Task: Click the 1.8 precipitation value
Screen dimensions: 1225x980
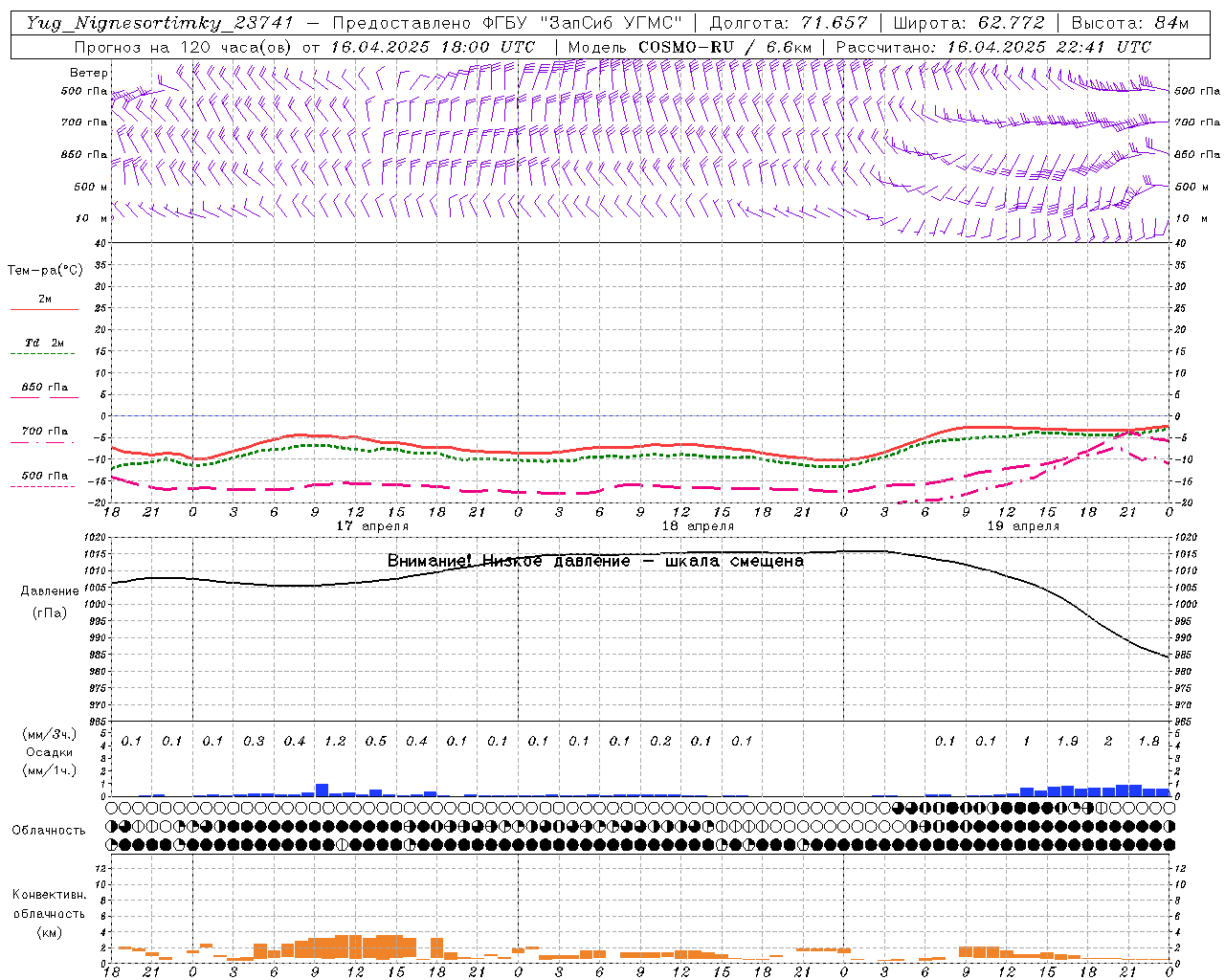Action: (x=1148, y=742)
